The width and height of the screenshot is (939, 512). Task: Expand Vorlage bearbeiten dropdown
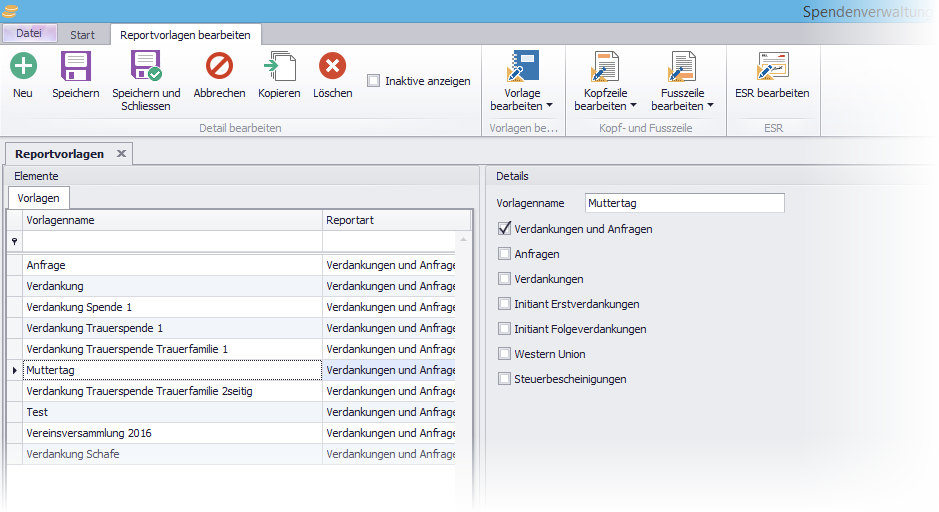[549, 106]
